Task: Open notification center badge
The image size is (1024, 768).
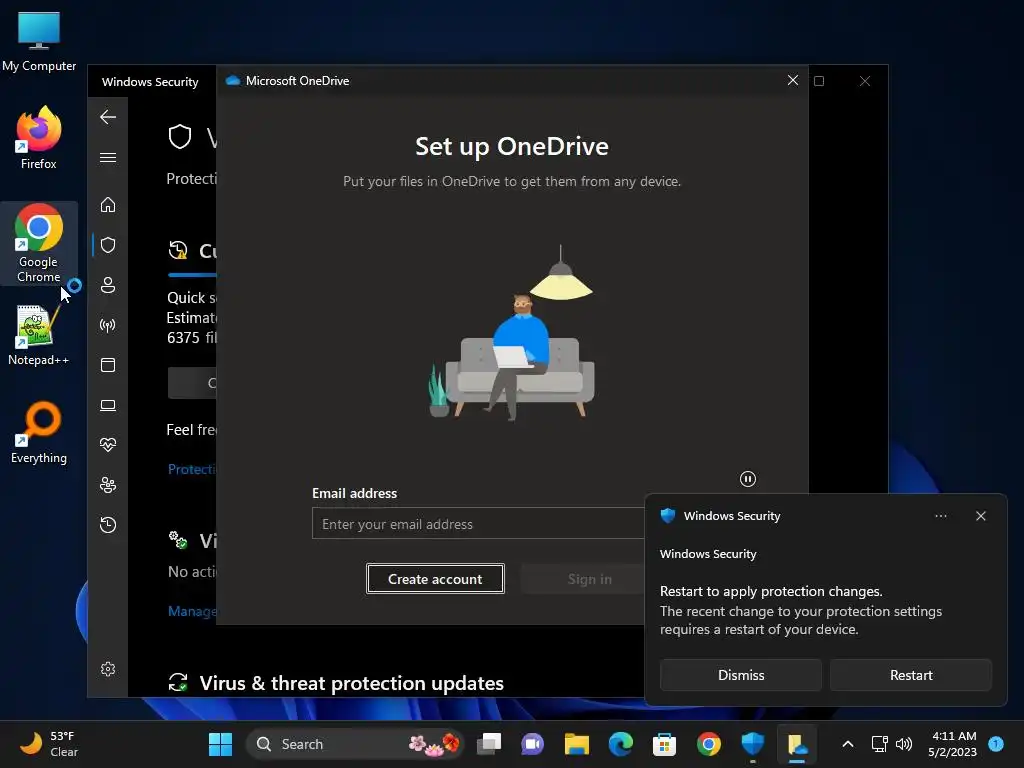Action: [x=996, y=743]
